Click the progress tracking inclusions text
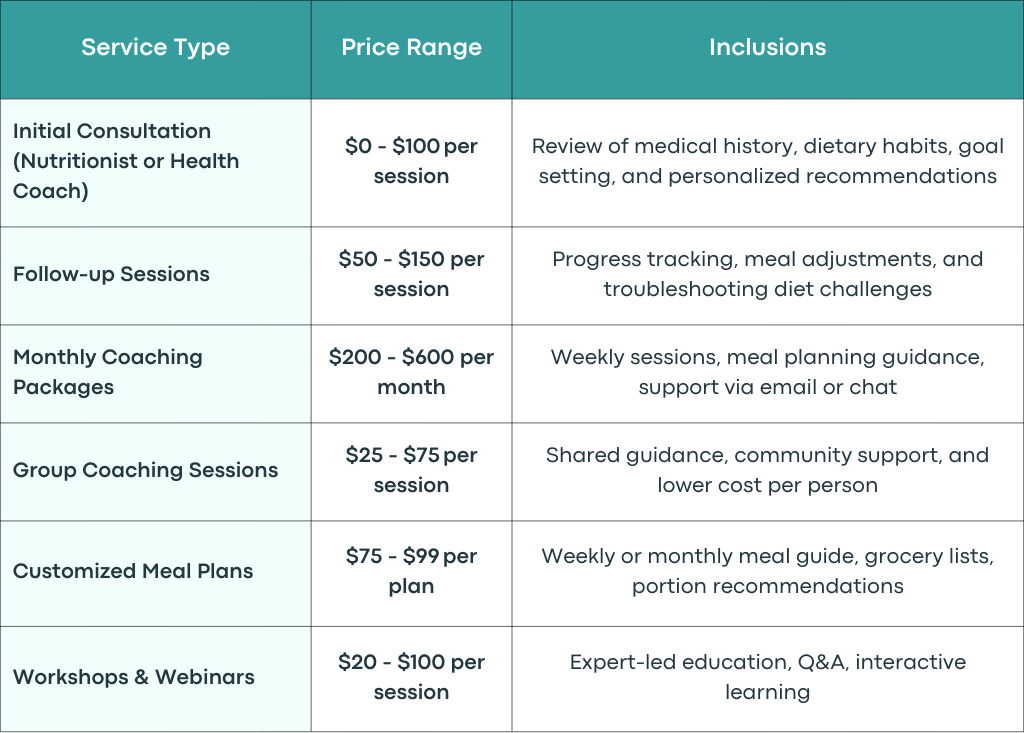Screen dimensions: 1024x733 tap(767, 274)
